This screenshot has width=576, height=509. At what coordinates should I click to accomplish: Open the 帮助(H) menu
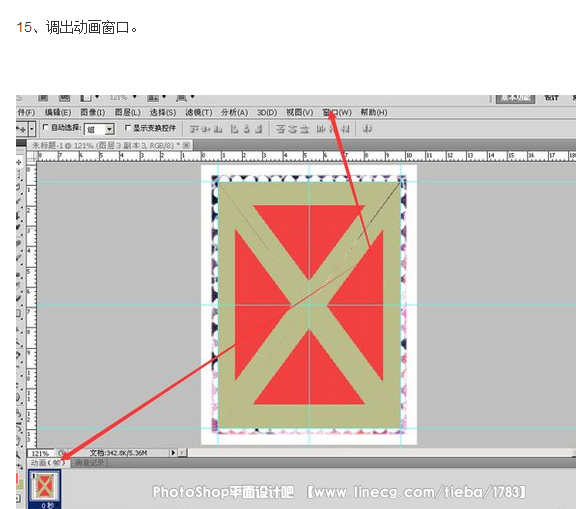374,112
